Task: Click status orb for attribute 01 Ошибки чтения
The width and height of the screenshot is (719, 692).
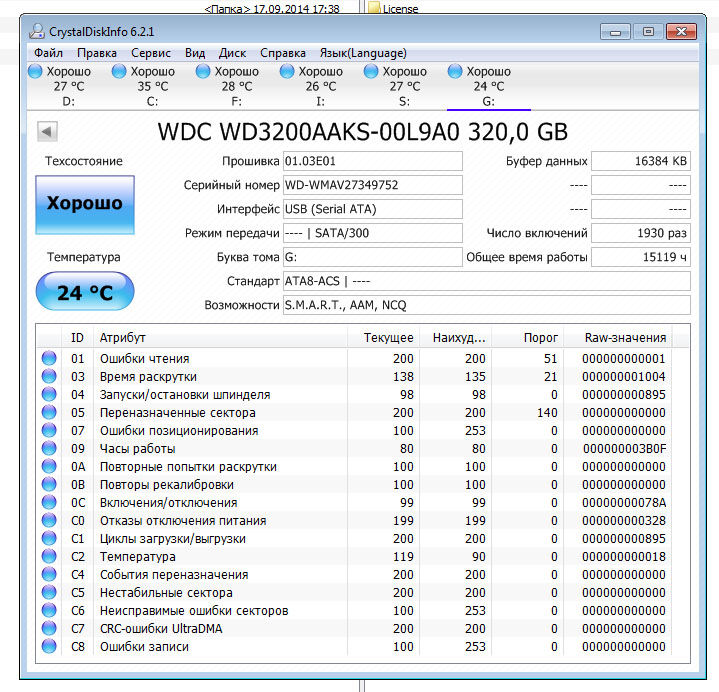Action: tap(49, 358)
